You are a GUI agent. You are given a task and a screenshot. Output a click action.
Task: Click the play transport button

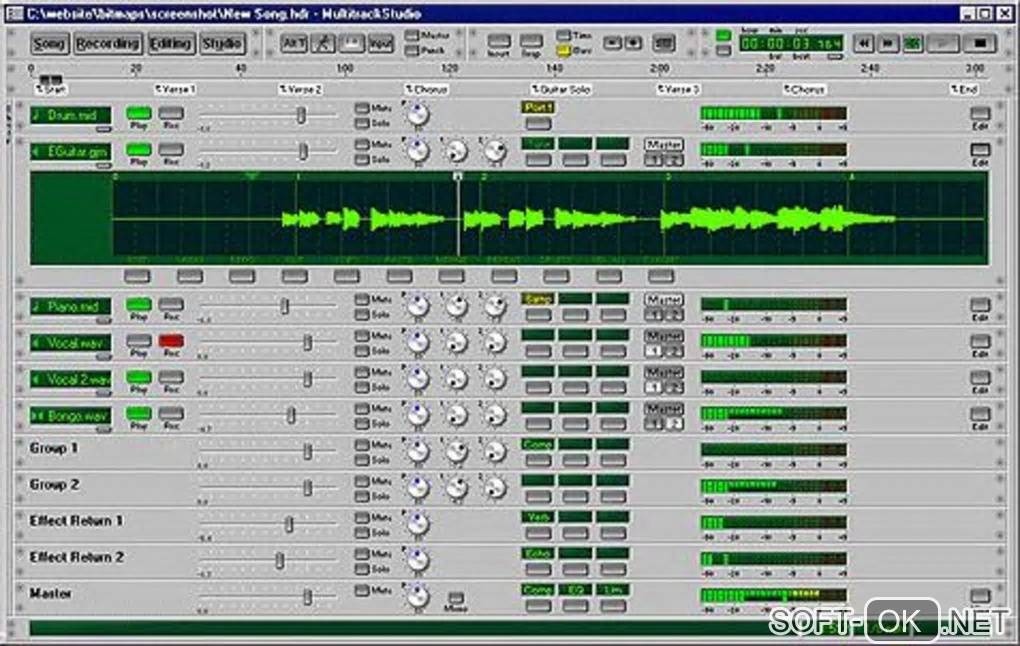[943, 44]
